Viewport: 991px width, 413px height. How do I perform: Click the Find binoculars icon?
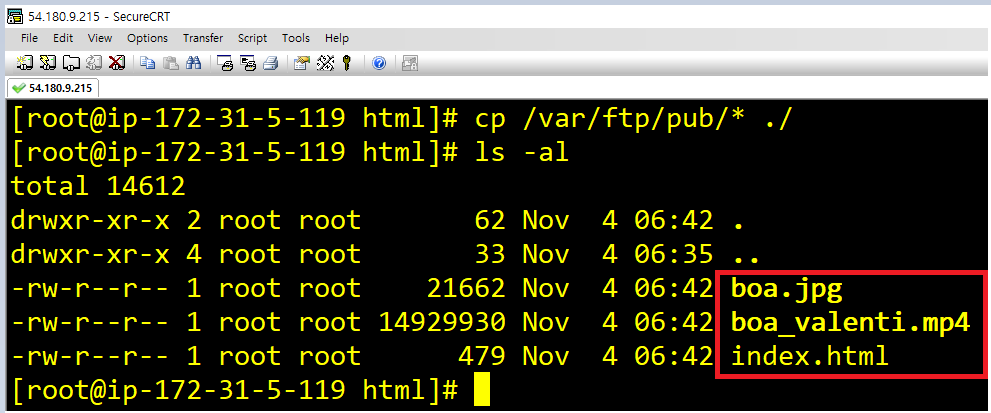pos(193,63)
